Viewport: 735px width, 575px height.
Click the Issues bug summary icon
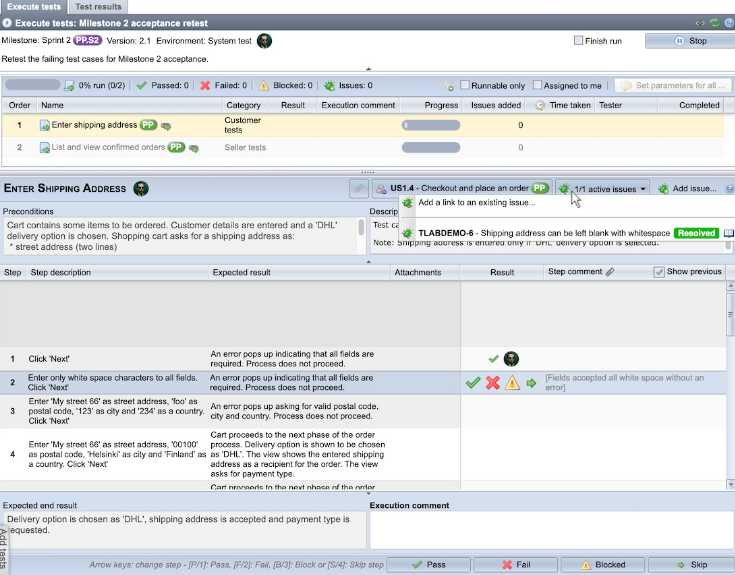pos(330,85)
